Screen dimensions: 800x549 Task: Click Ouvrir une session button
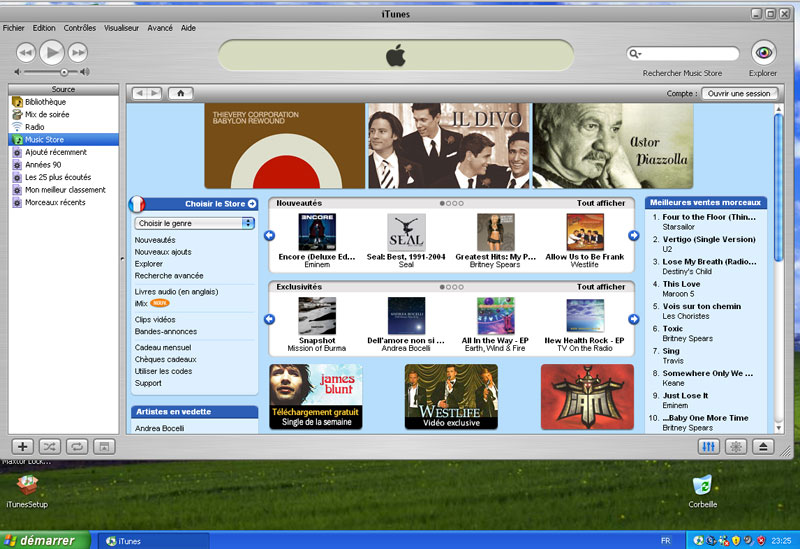(739, 93)
